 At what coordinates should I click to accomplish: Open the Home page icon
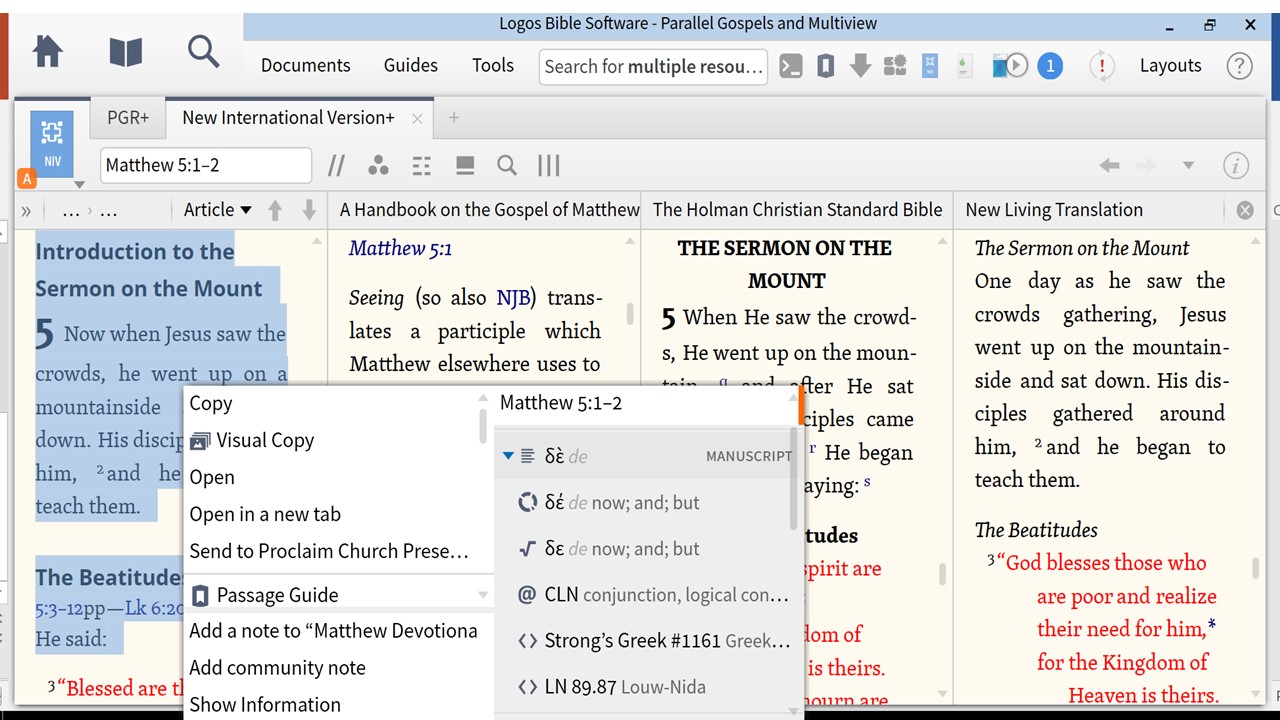(47, 51)
